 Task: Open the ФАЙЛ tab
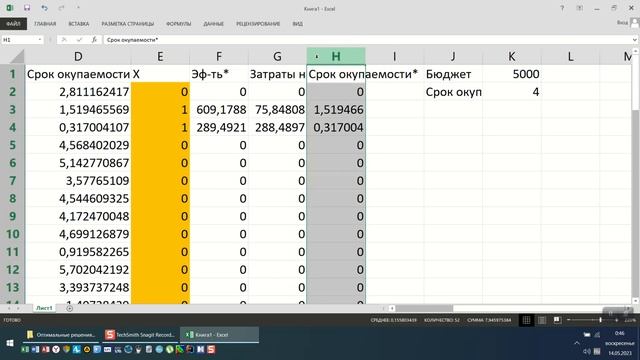tap(13, 24)
